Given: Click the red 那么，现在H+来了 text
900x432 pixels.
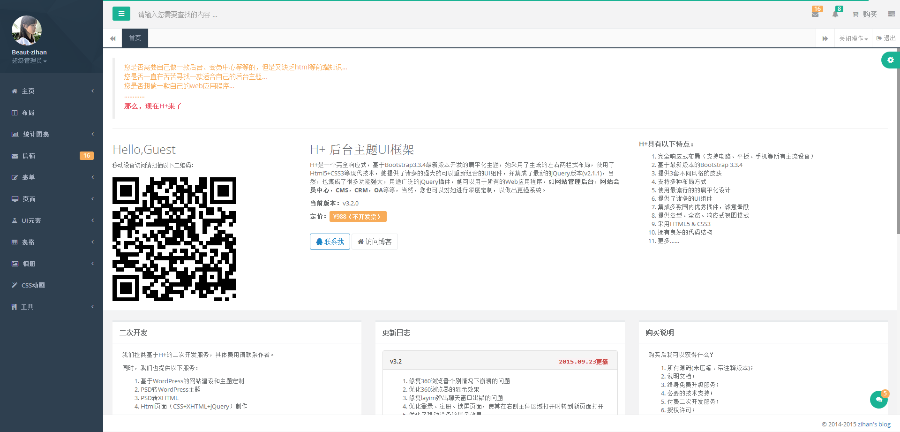Looking at the screenshot, I should pyautogui.click(x=153, y=106).
